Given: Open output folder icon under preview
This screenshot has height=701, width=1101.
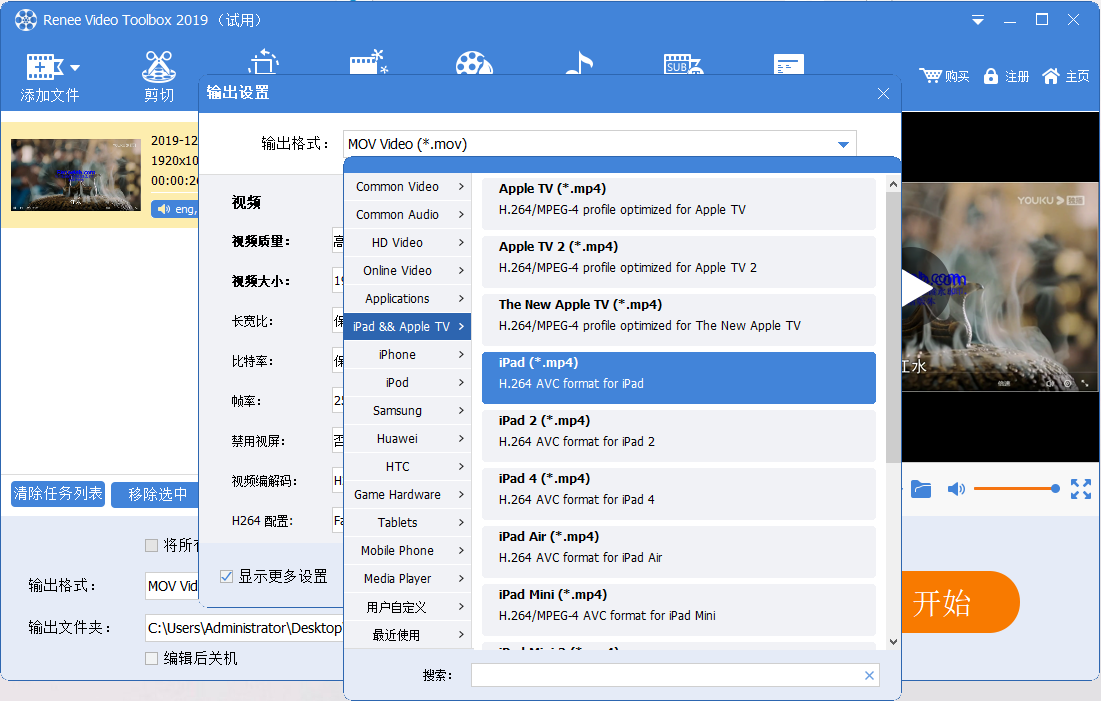Looking at the screenshot, I should [921, 489].
